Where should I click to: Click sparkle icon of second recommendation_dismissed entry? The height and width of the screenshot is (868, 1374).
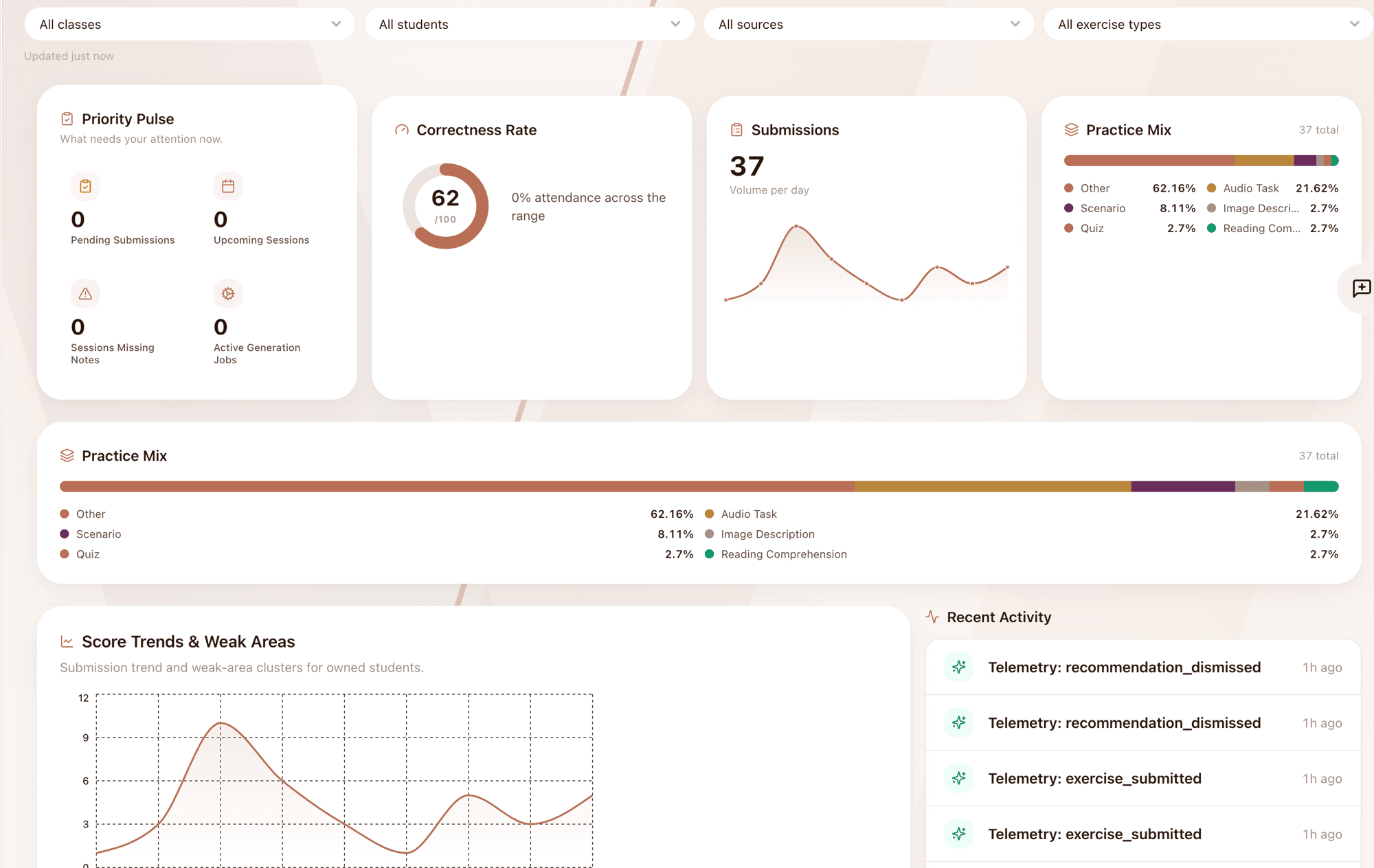click(x=959, y=722)
